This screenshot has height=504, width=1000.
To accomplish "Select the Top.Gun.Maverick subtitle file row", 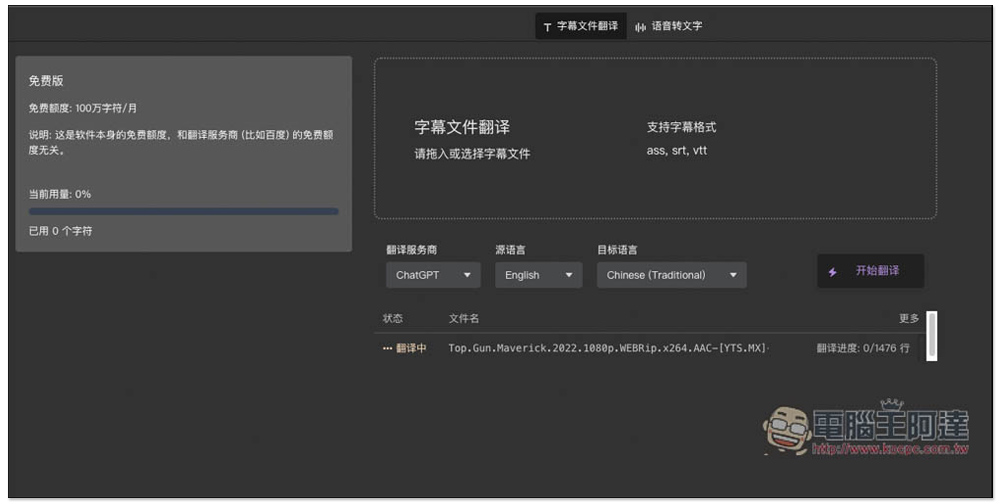I will click(607, 348).
